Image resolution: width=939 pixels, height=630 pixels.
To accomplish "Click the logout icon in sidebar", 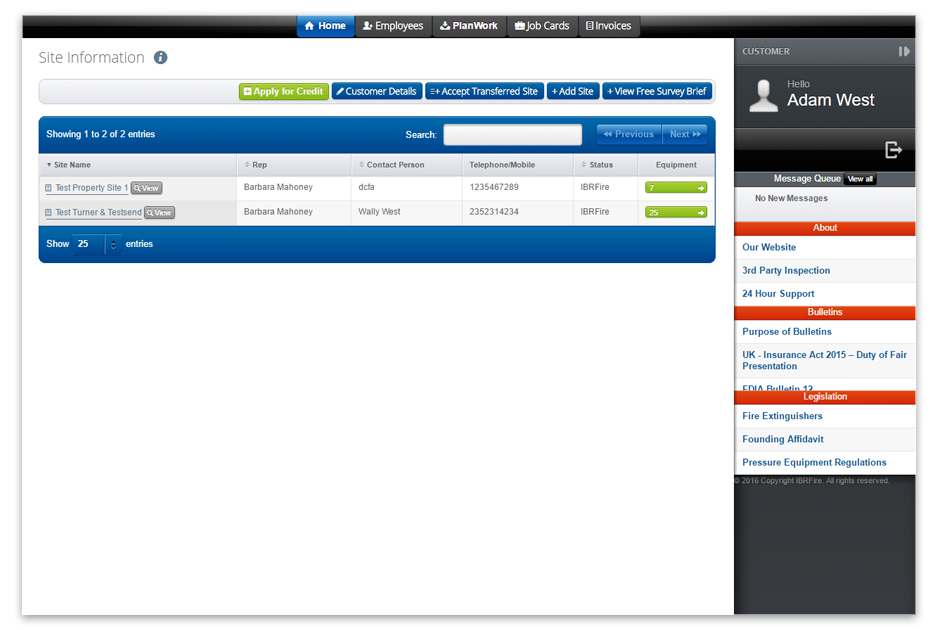I will point(893,149).
